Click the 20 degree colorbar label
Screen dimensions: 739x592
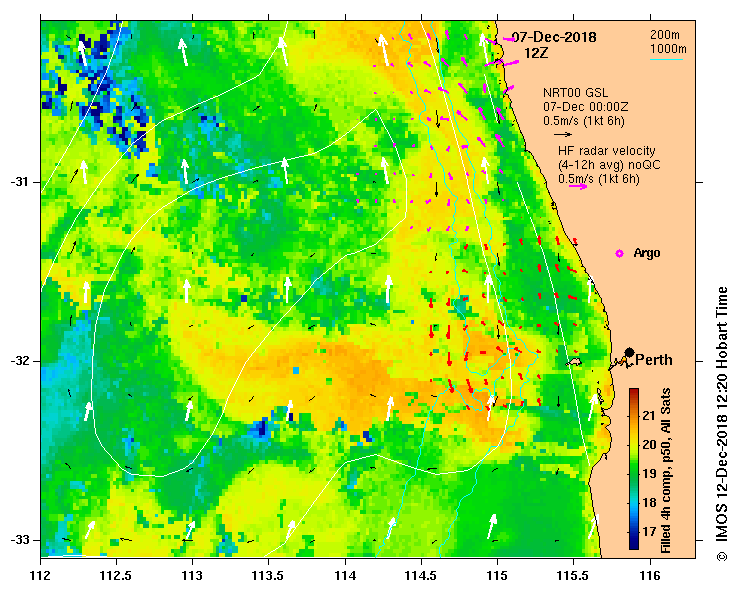(649, 444)
